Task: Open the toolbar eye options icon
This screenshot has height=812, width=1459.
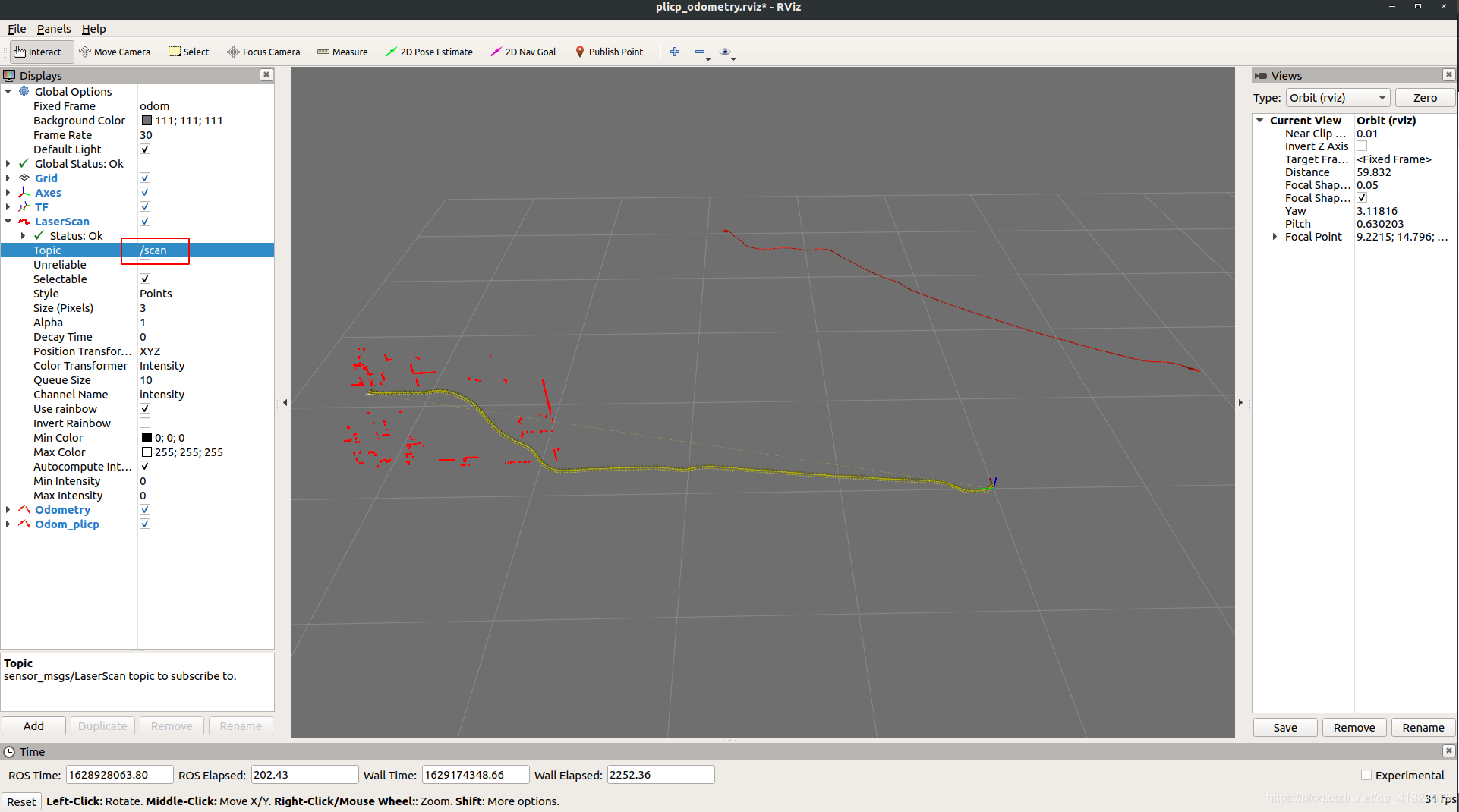Action: tap(726, 52)
